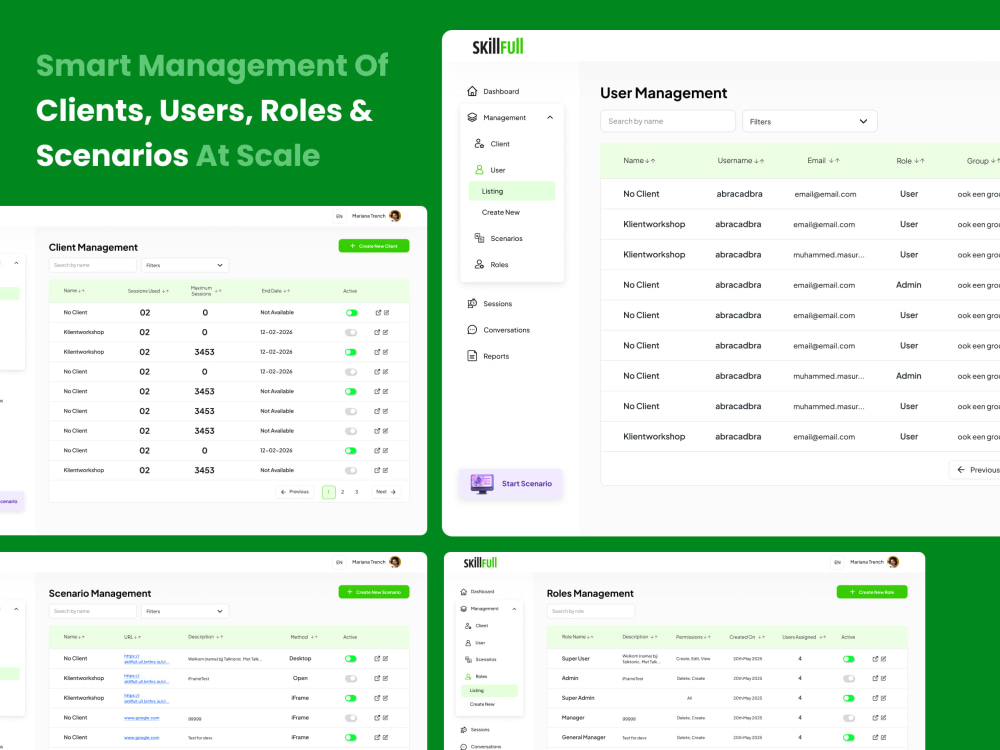Screen dimensions: 1000x750
Task: Open the Filters dropdown in User Management
Action: click(x=809, y=121)
